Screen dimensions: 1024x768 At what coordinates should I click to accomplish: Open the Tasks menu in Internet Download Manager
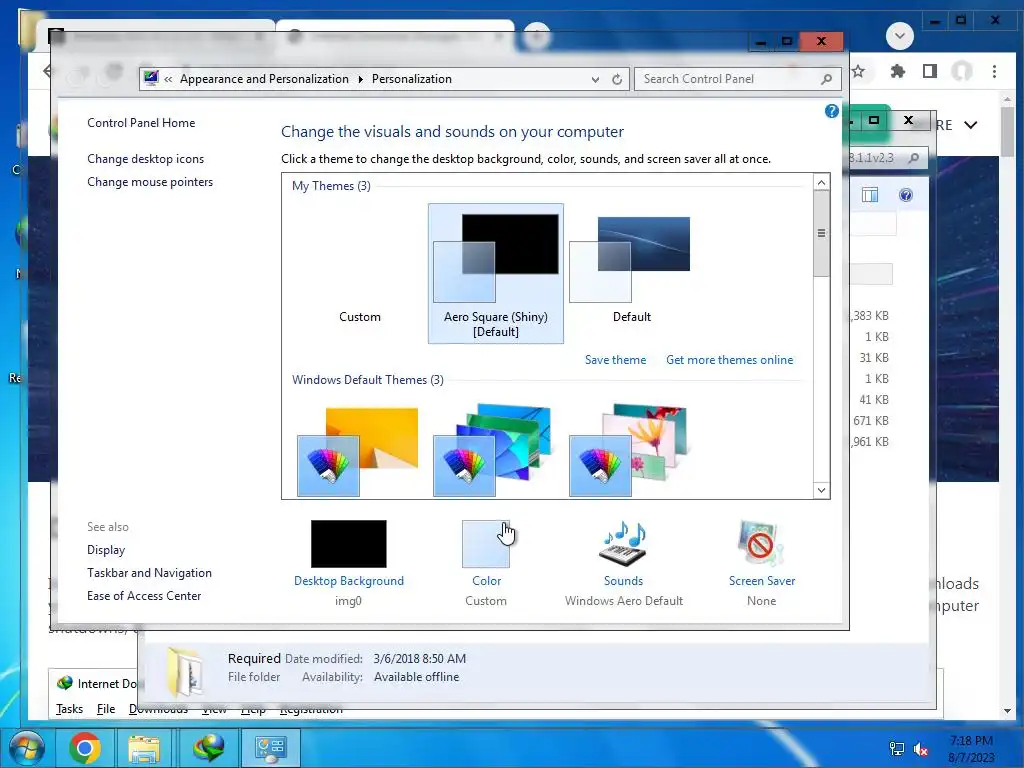click(69, 709)
